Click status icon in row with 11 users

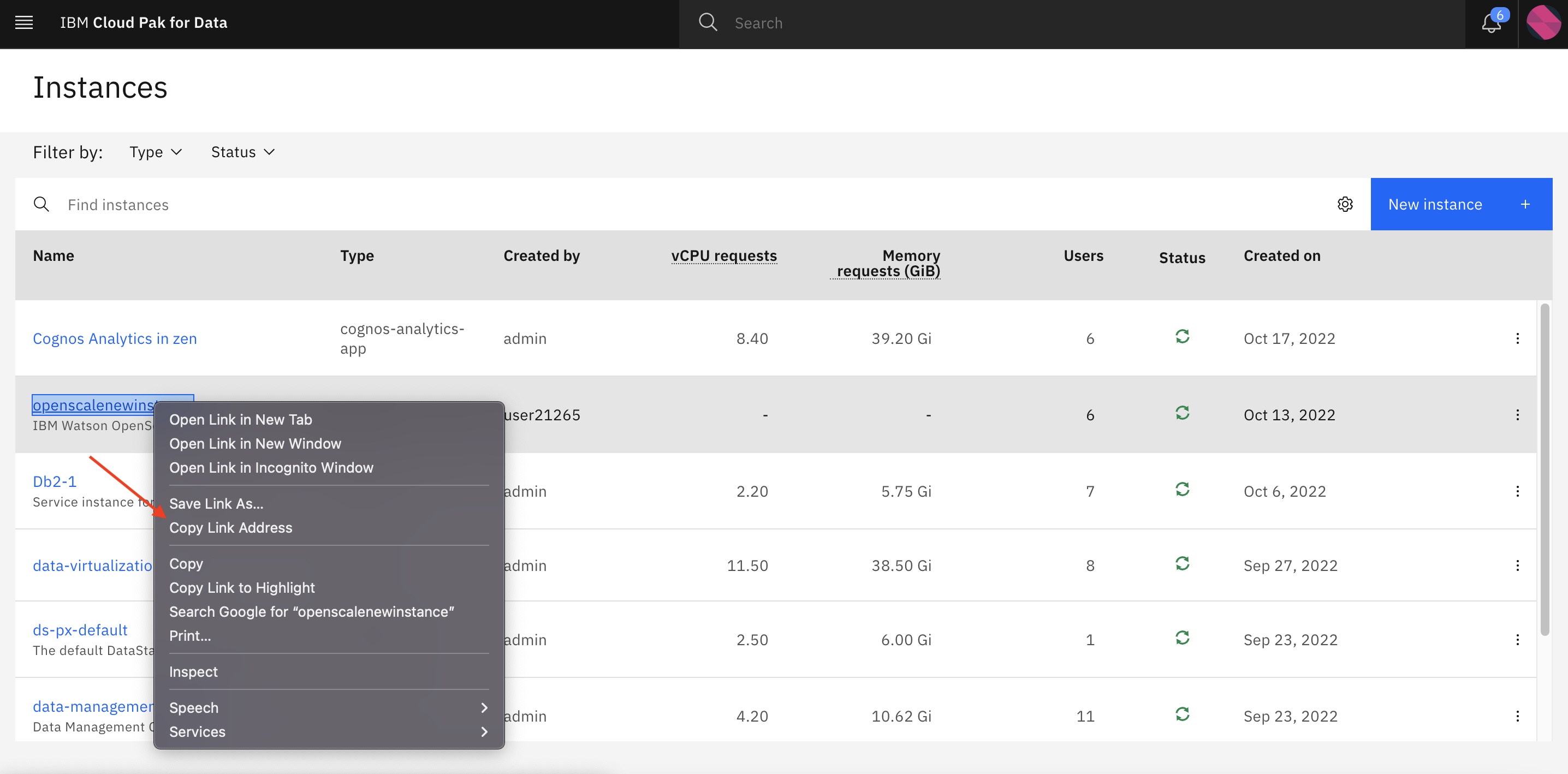[x=1181, y=714]
